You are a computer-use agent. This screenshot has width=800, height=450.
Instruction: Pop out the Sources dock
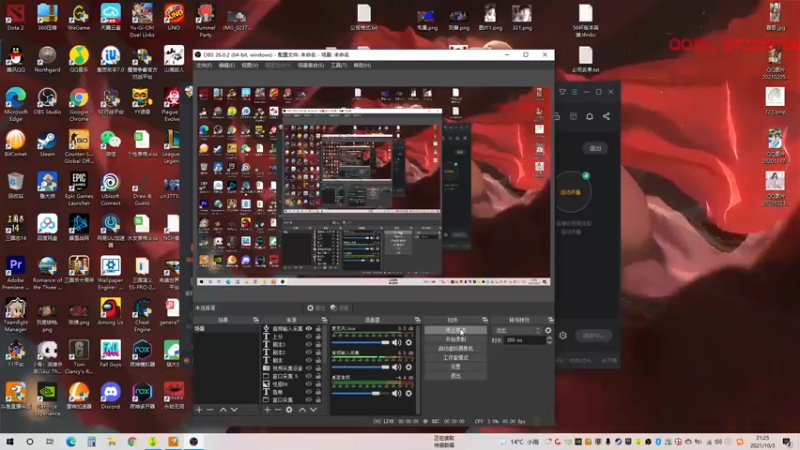coord(324,320)
